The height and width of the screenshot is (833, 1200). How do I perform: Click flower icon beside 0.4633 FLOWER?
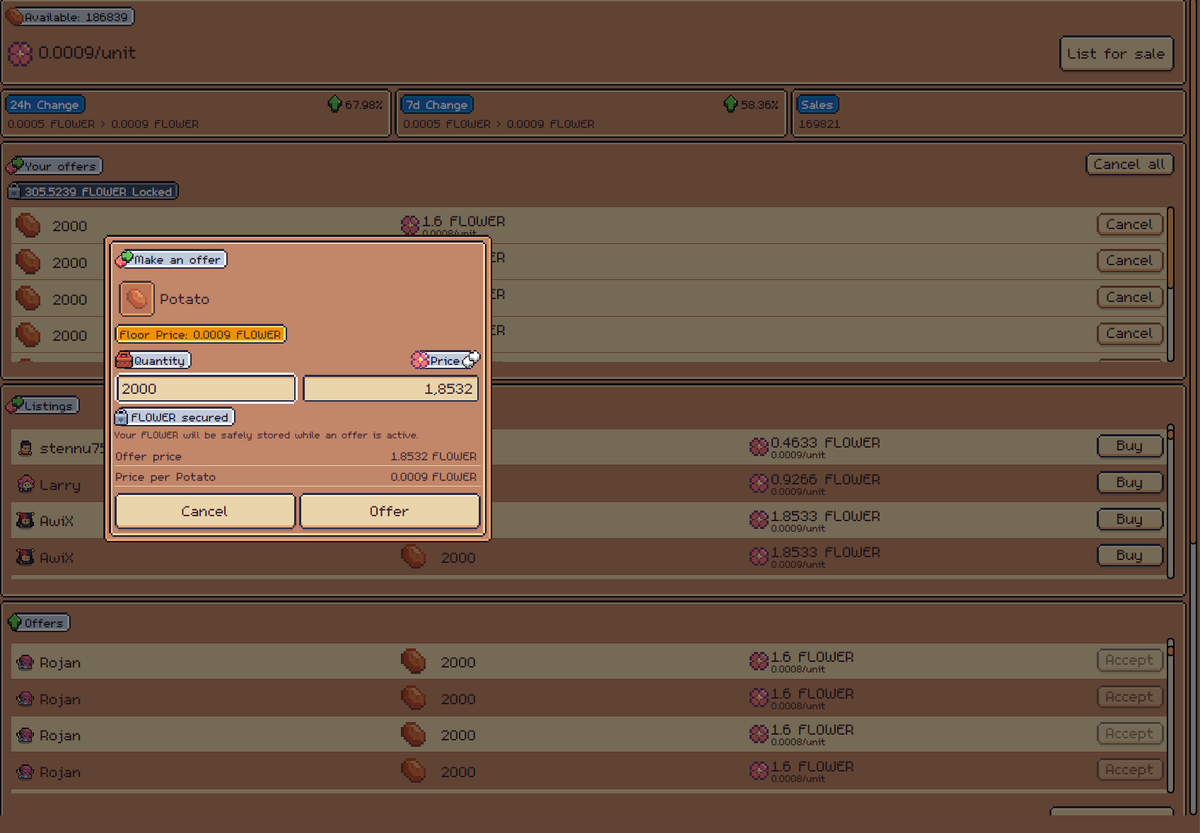point(759,447)
